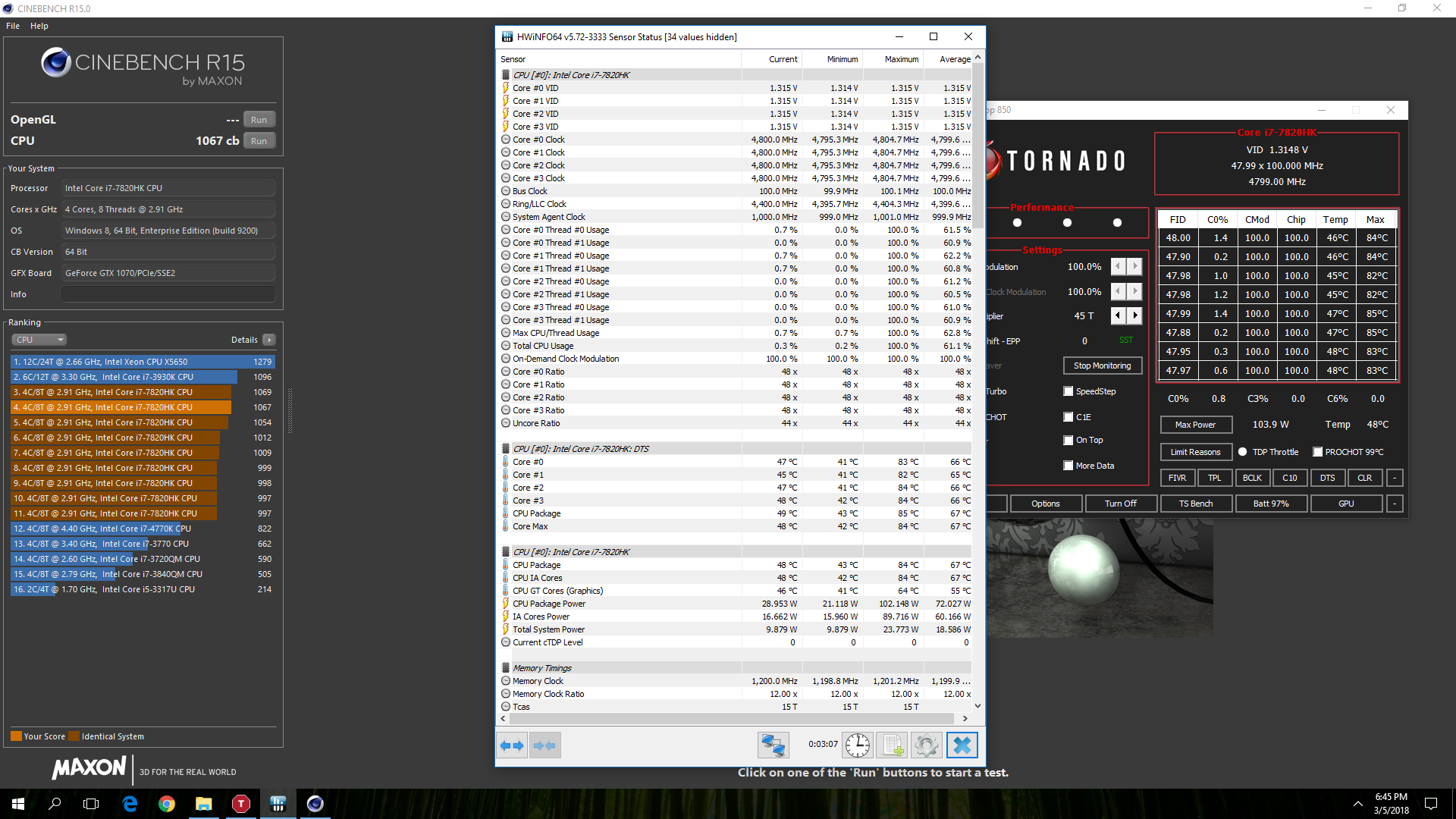Click the upper 100.0% modulation right arrow
Viewport: 1456px width, 819px height.
pos(1135,266)
